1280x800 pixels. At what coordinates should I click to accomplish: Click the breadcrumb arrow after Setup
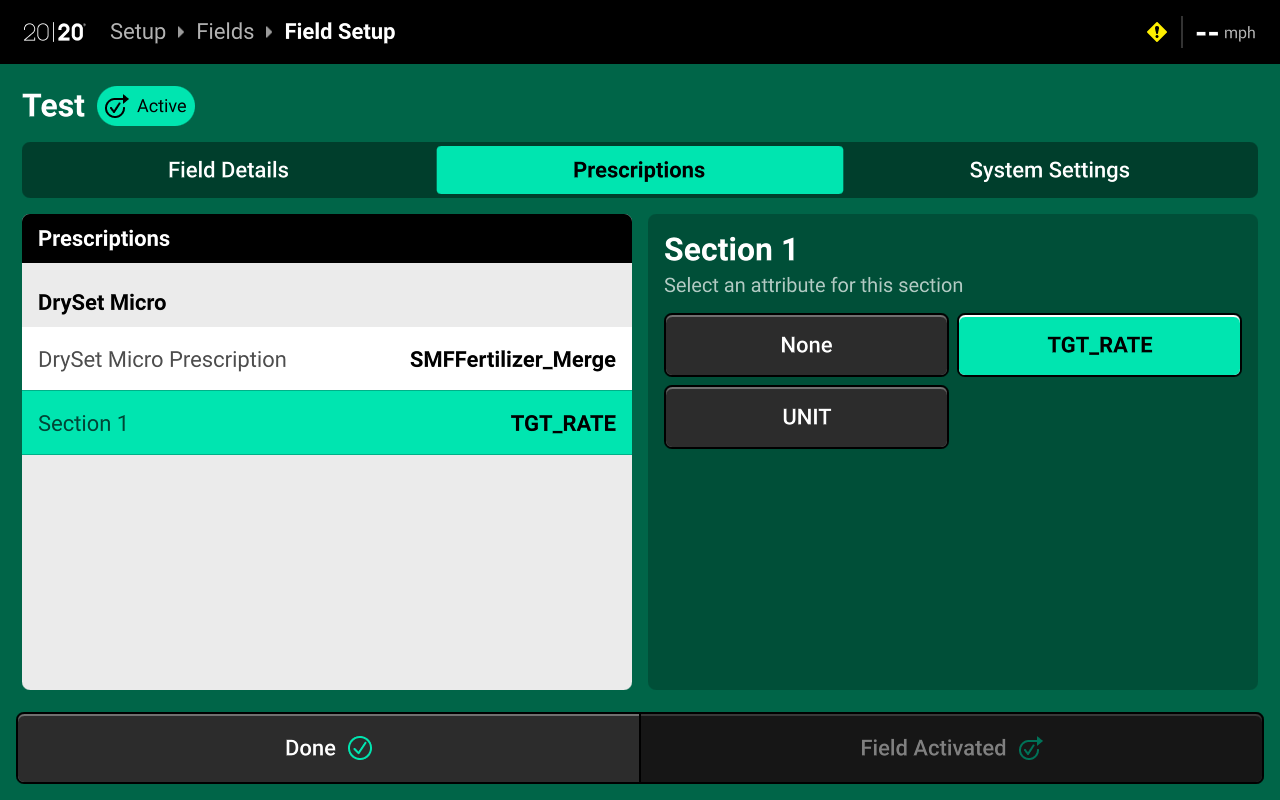click(x=181, y=32)
